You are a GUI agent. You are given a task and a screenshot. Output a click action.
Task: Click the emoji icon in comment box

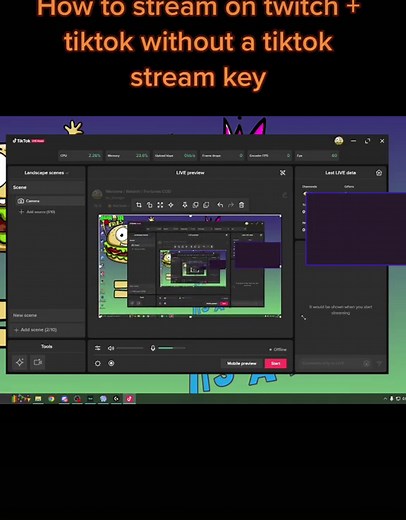366,363
